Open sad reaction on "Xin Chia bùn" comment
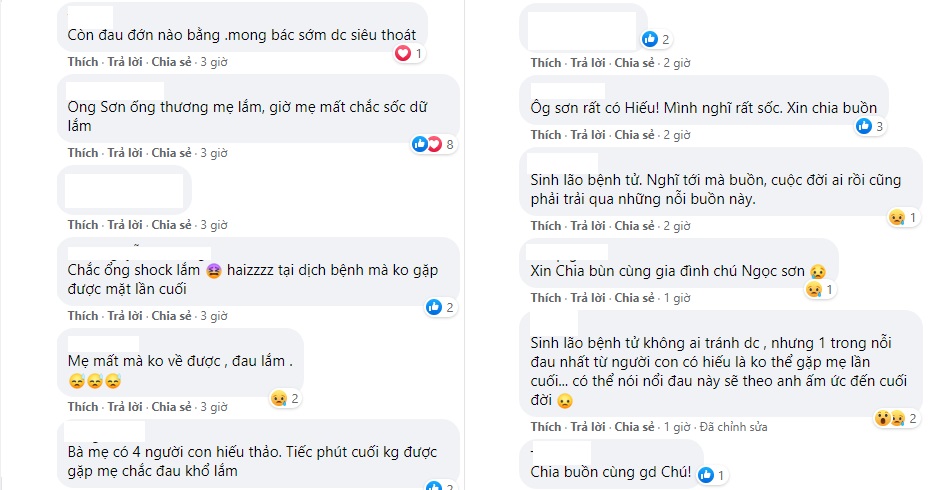The image size is (947, 490). tap(821, 290)
